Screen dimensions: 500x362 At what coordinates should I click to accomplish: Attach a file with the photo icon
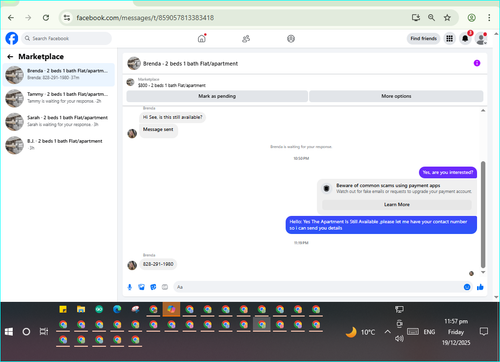(142, 287)
